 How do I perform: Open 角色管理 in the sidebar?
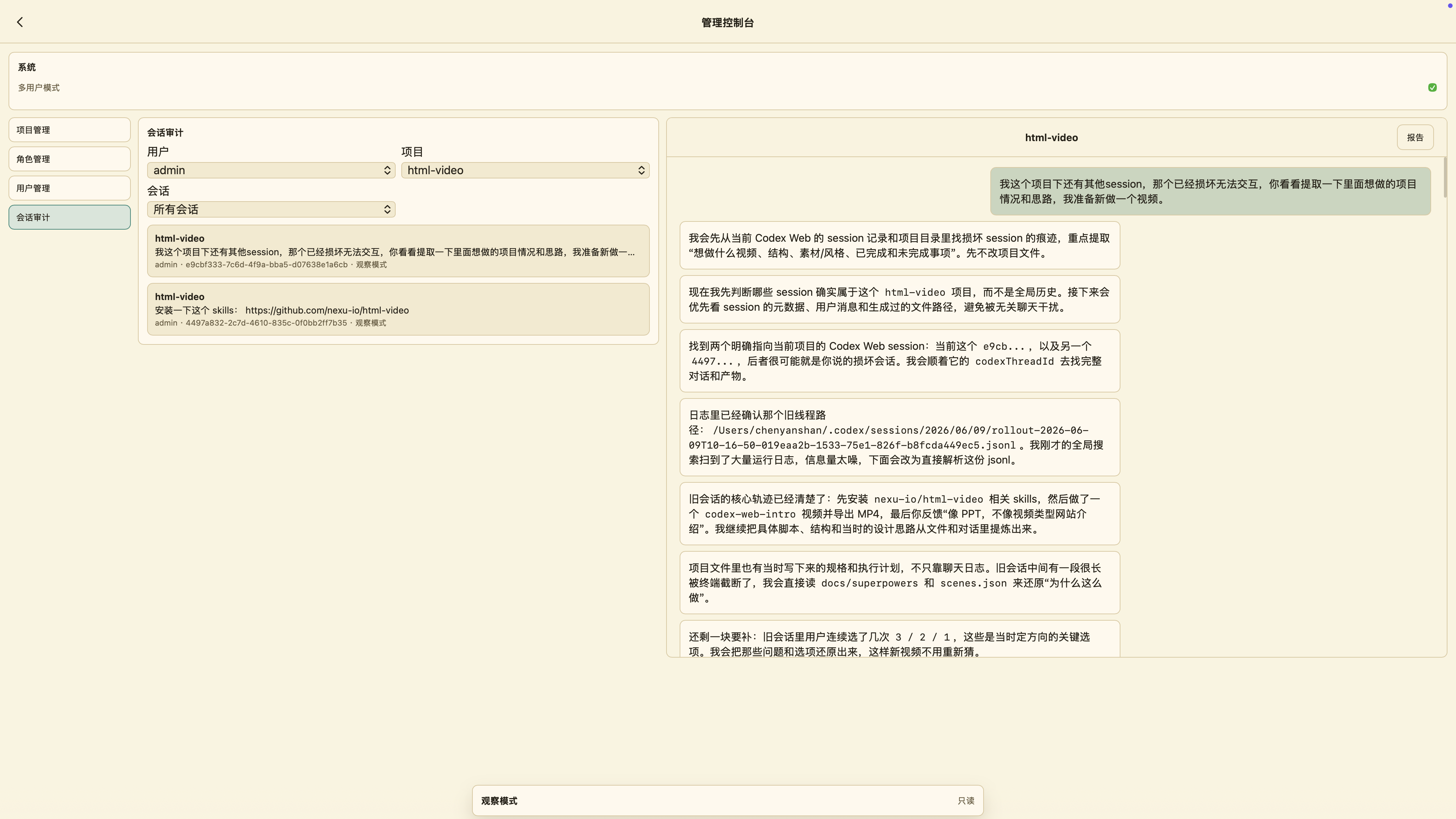(70, 159)
